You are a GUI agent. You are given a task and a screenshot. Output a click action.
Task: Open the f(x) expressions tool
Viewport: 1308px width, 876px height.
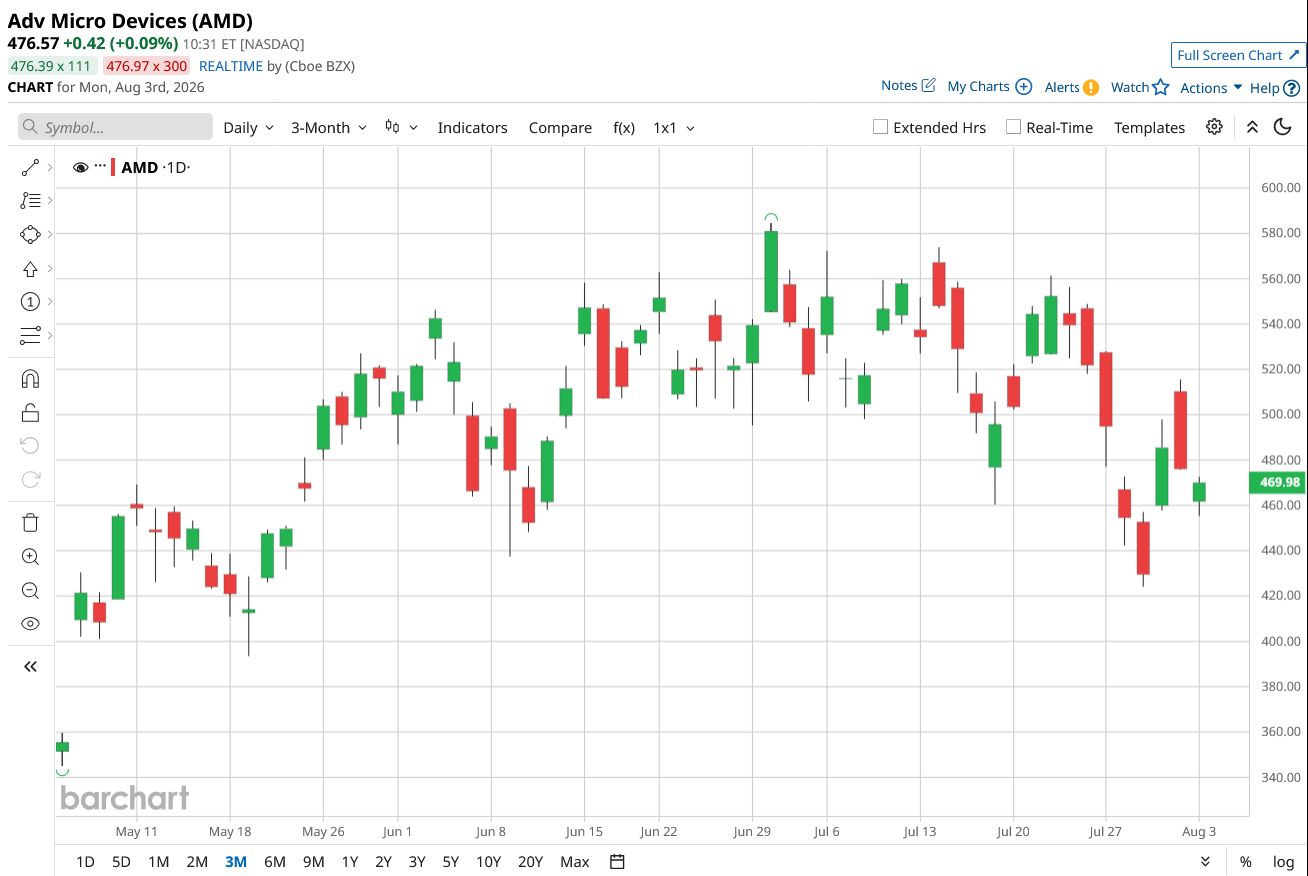click(624, 127)
